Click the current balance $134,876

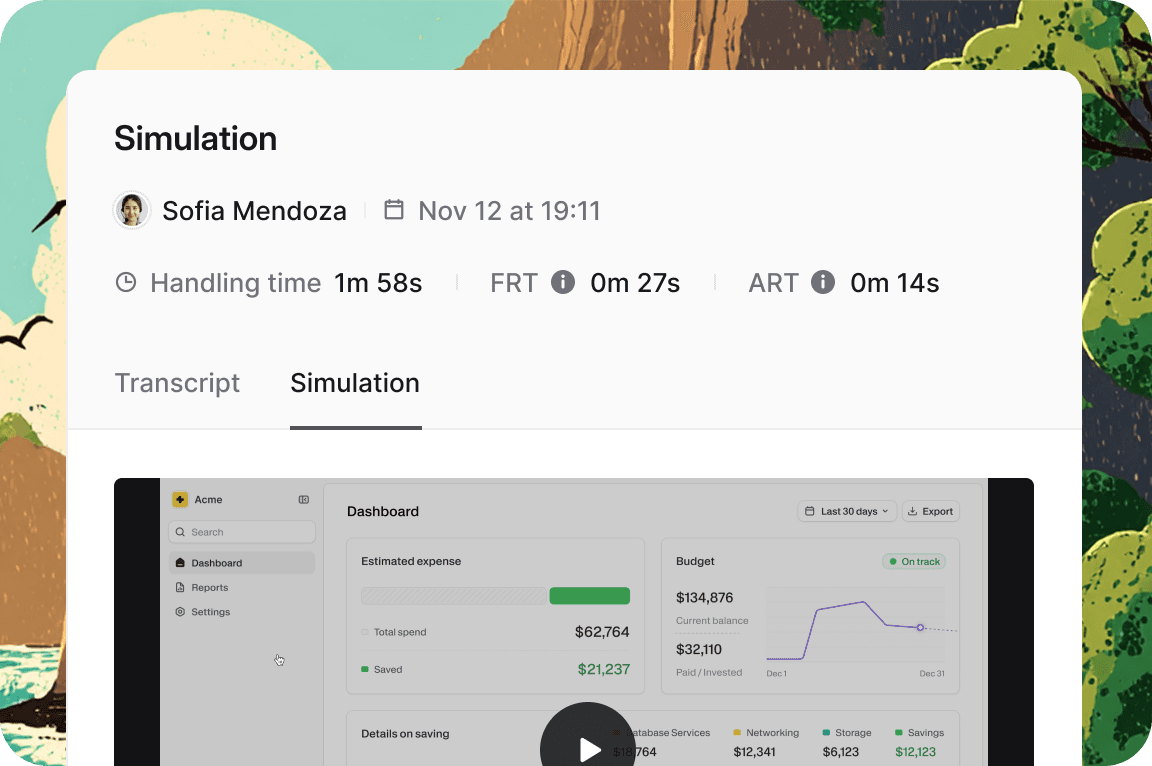tap(705, 598)
